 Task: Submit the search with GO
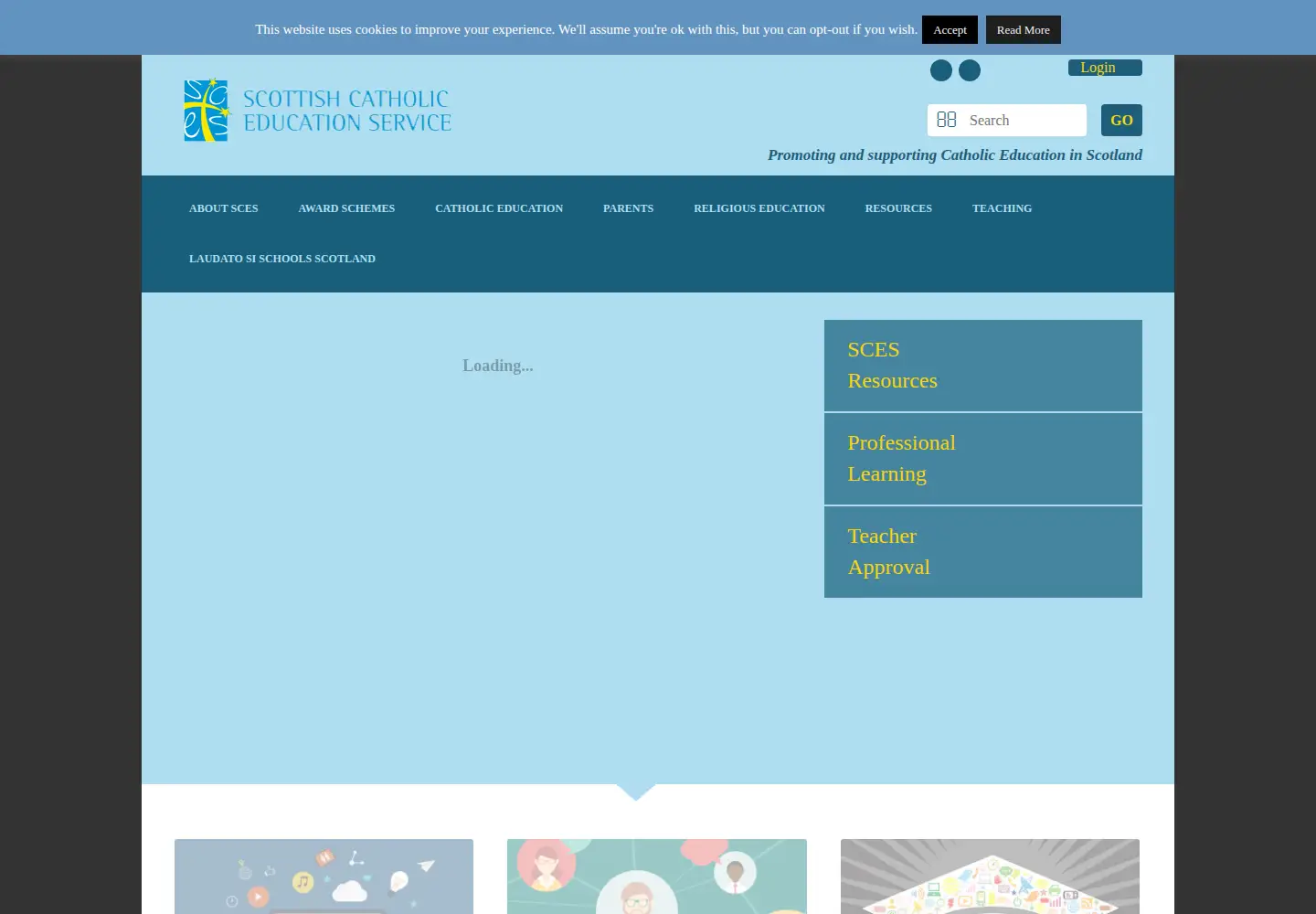pyautogui.click(x=1121, y=120)
